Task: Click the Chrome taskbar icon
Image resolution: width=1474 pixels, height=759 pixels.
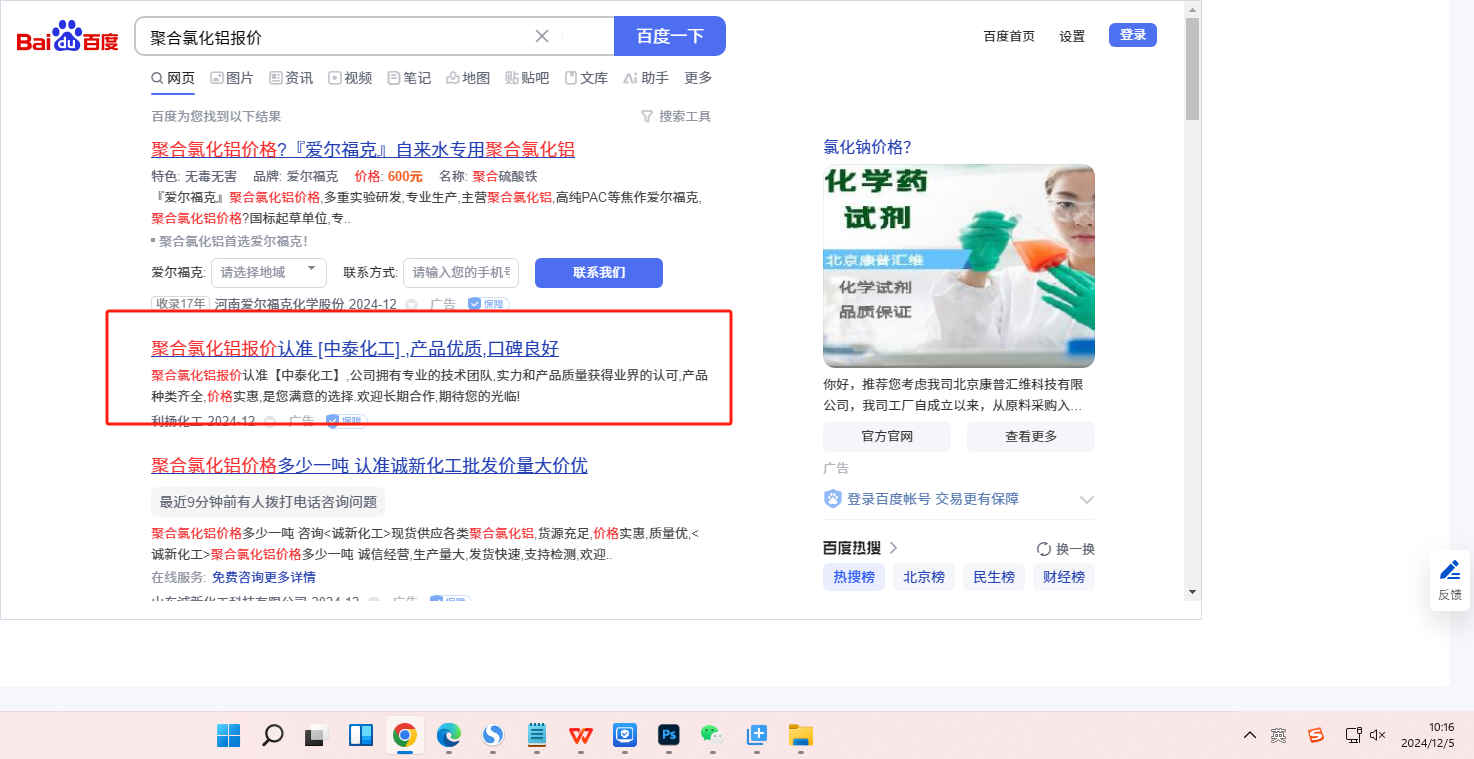Action: click(405, 736)
